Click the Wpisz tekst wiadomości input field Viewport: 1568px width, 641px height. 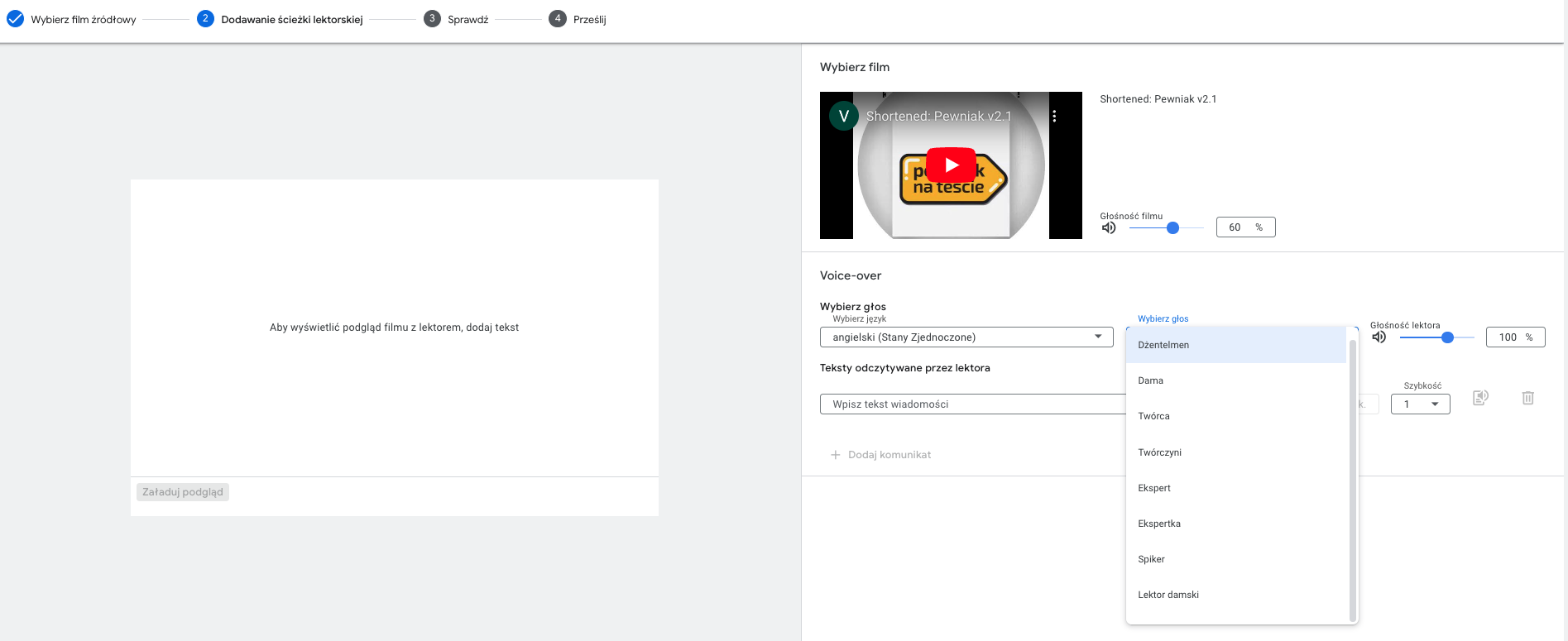point(972,404)
